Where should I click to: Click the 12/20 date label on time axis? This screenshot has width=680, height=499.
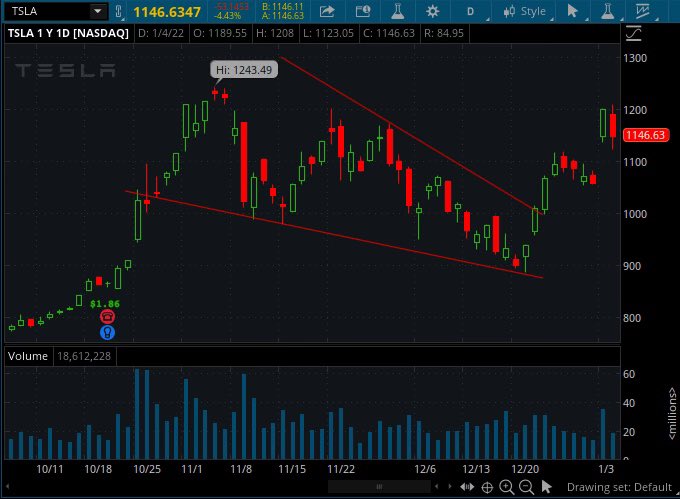click(x=525, y=469)
